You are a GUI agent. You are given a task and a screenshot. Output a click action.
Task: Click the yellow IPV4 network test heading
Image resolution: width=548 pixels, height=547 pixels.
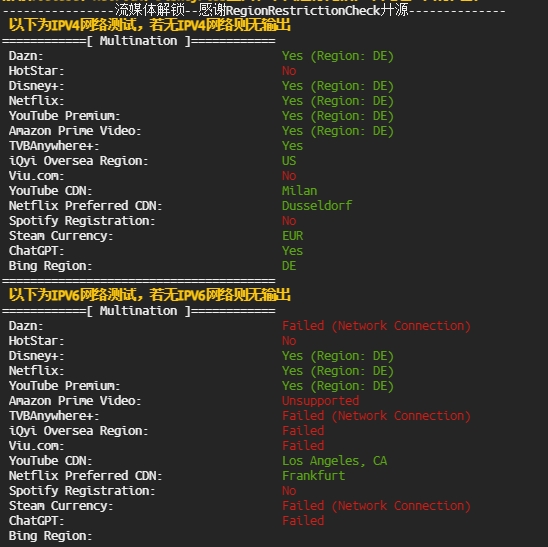(150, 25)
